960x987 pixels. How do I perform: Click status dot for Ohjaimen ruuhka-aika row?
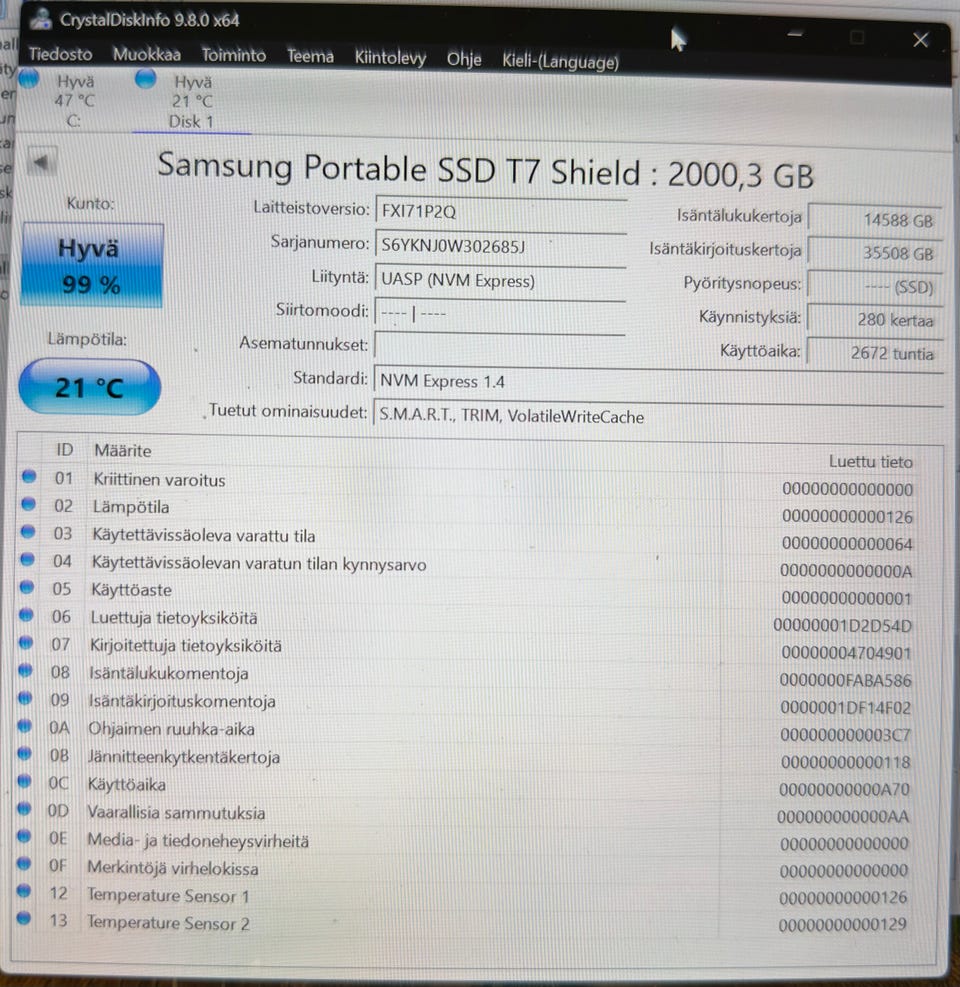(x=25, y=725)
